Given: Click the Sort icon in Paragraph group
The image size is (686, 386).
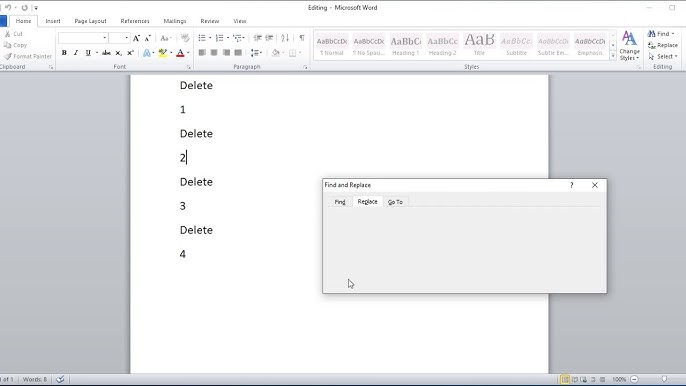Looking at the screenshot, I should (285, 38).
